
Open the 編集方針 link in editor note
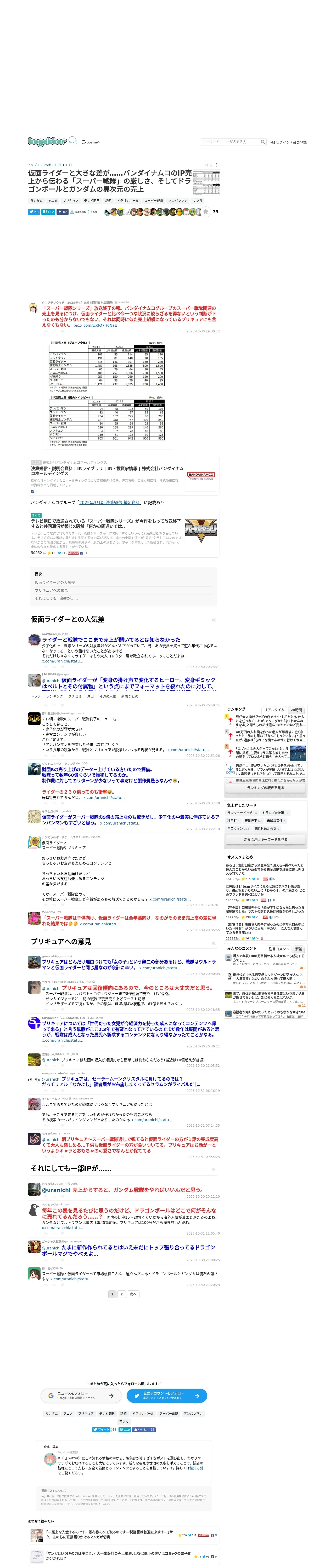[x=196, y=1468]
